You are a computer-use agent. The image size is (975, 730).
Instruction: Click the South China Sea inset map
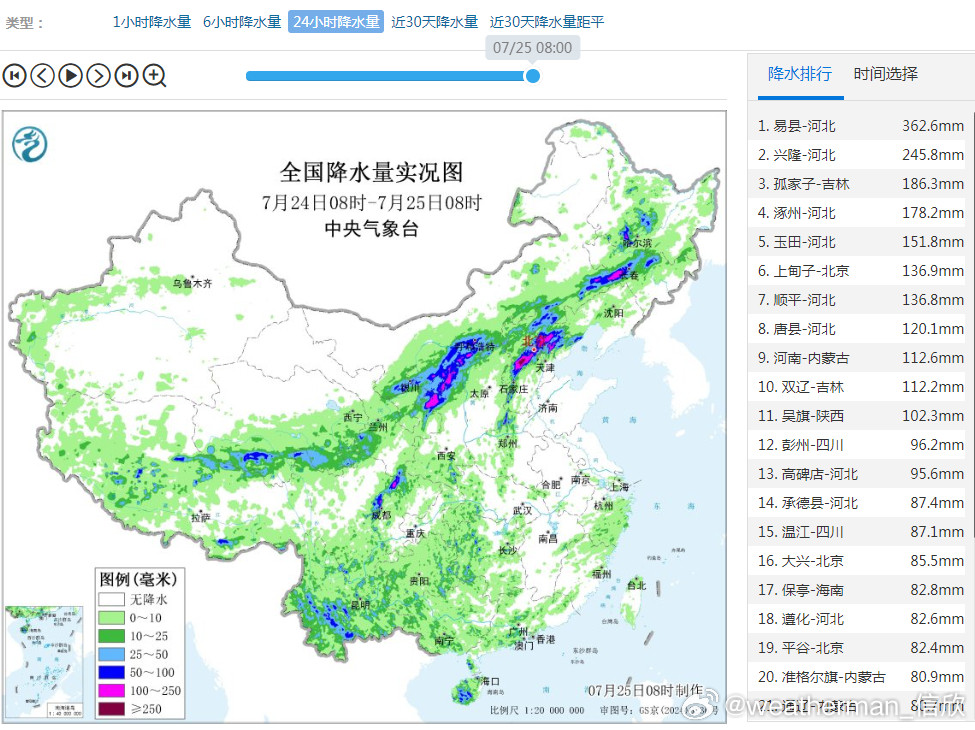[x=44, y=662]
